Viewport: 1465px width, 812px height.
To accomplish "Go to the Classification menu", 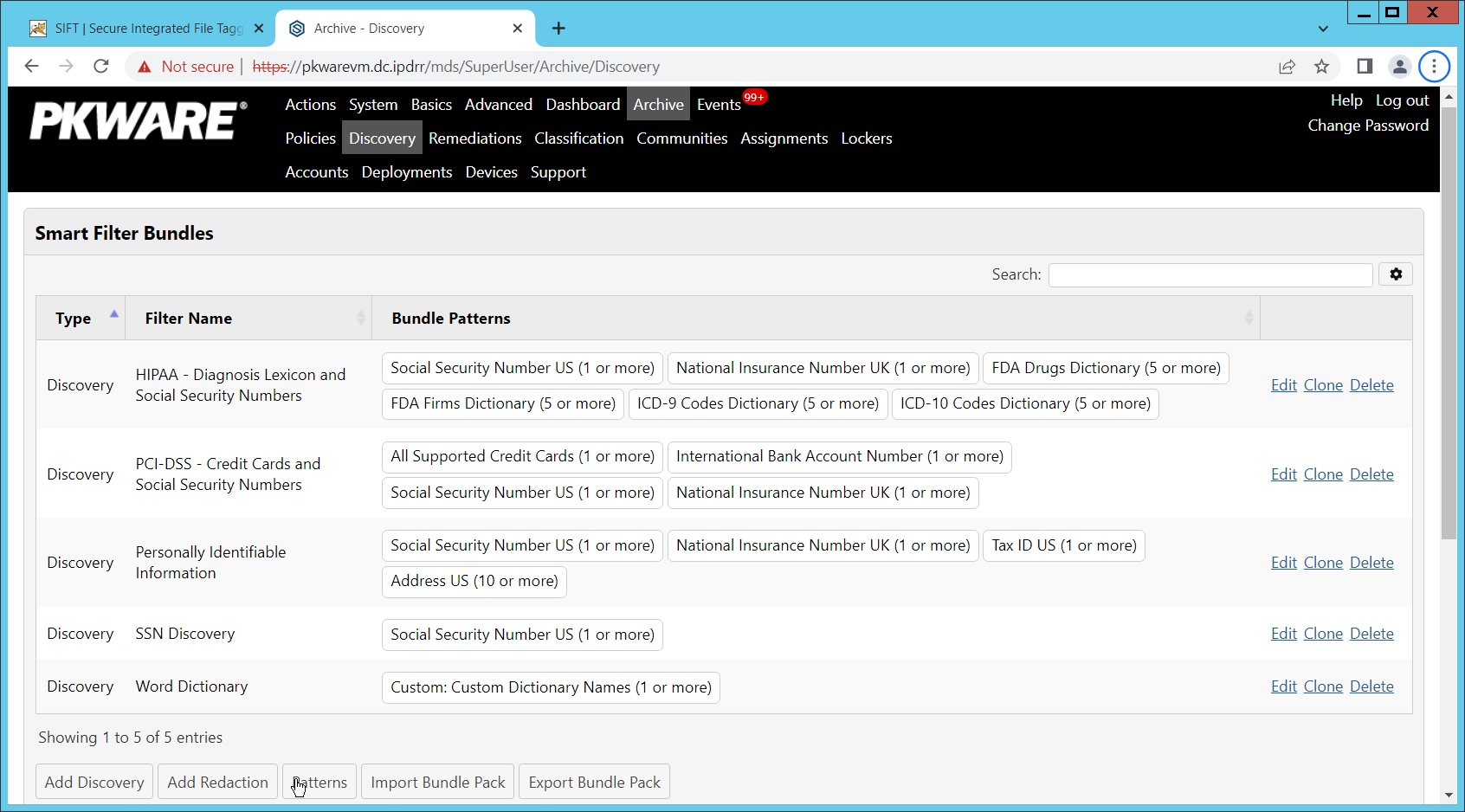I will [x=578, y=139].
